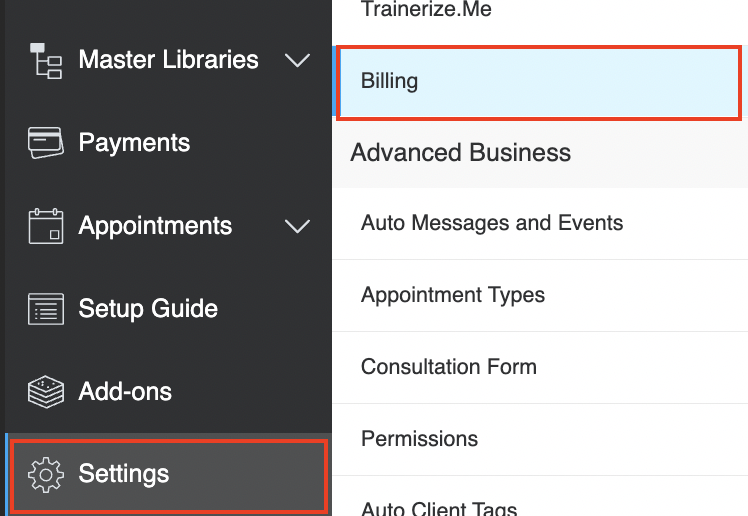Click the Add-ons text label
748x516 pixels.
125,392
